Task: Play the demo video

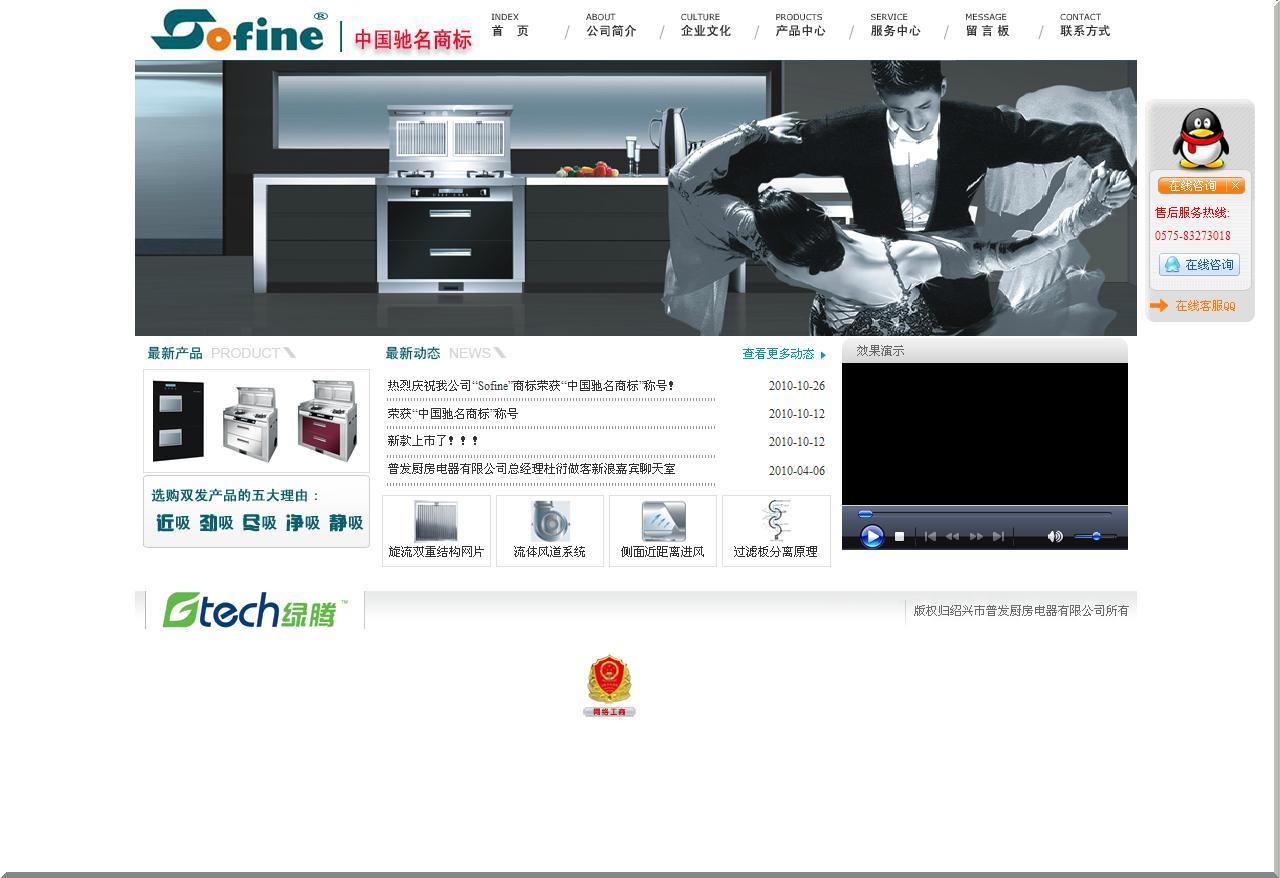Action: click(872, 537)
